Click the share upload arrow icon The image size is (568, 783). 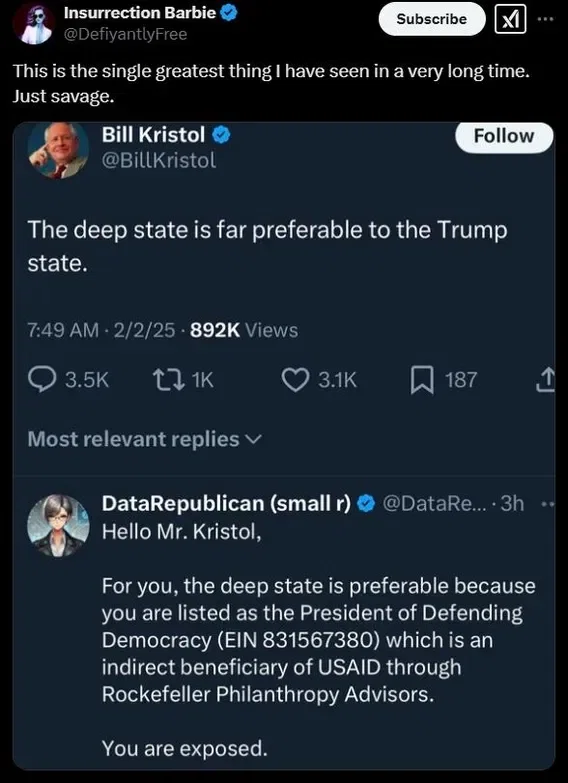pos(547,380)
